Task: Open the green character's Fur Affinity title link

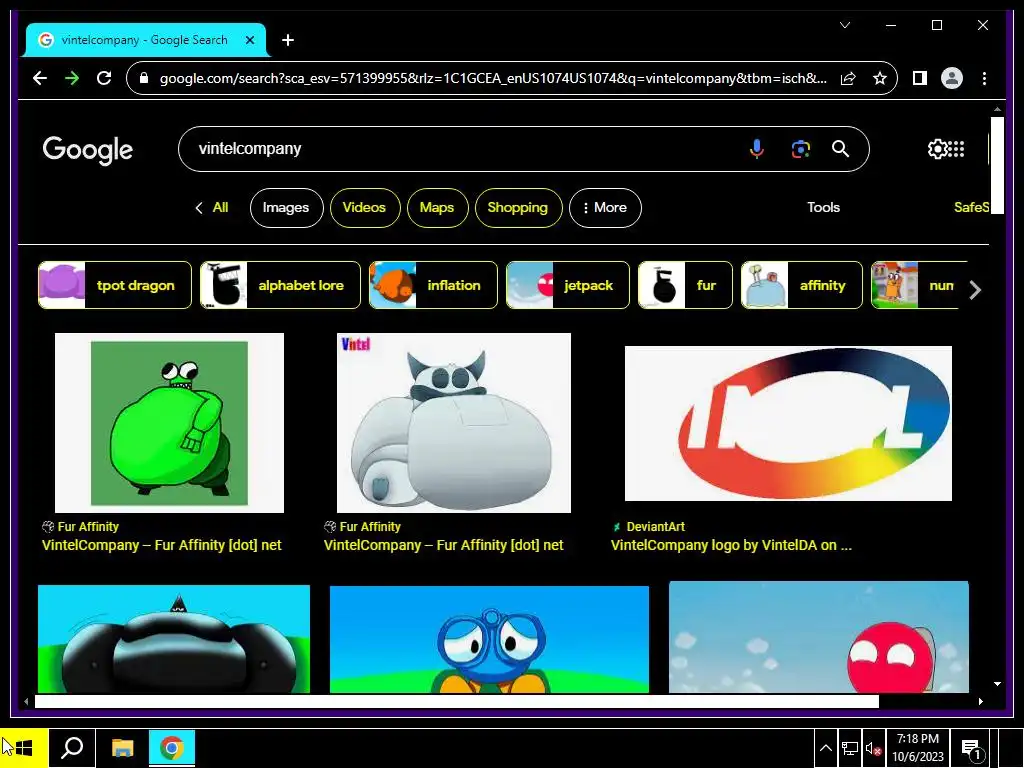Action: click(161, 545)
